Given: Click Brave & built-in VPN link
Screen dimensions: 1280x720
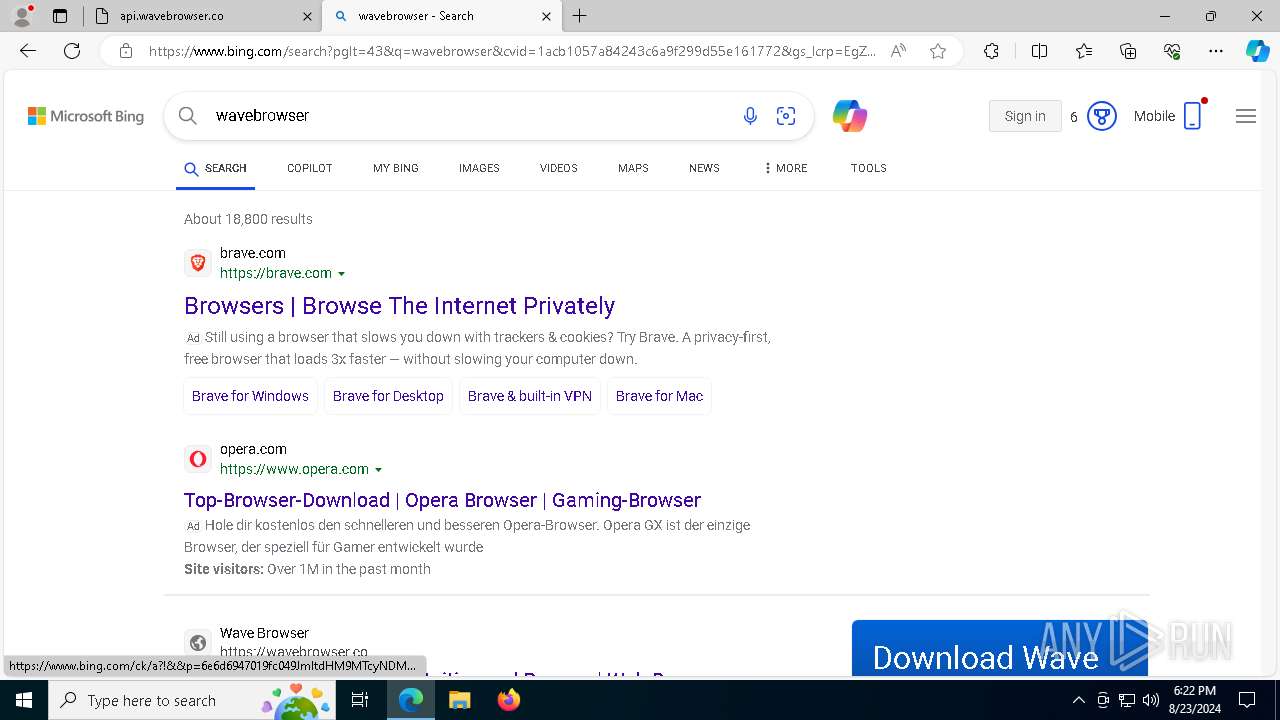Looking at the screenshot, I should click(530, 396).
